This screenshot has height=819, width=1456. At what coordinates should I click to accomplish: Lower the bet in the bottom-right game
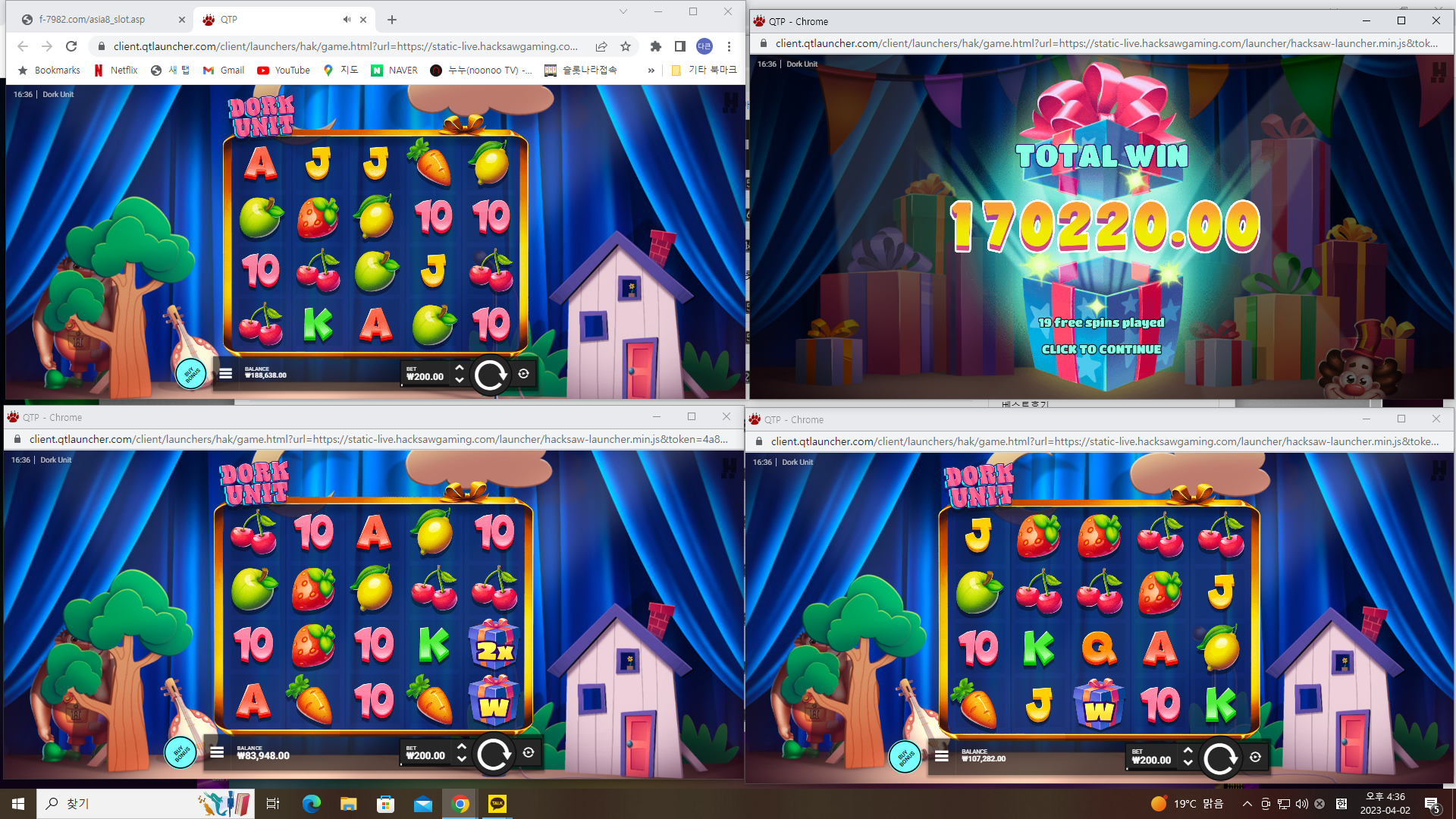pos(1188,764)
